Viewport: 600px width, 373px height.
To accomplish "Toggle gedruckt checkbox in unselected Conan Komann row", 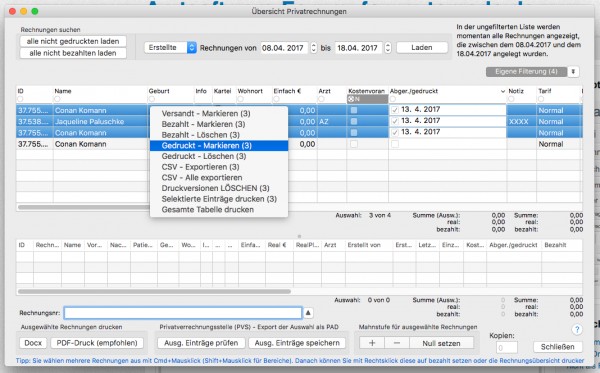I will pyautogui.click(x=395, y=144).
